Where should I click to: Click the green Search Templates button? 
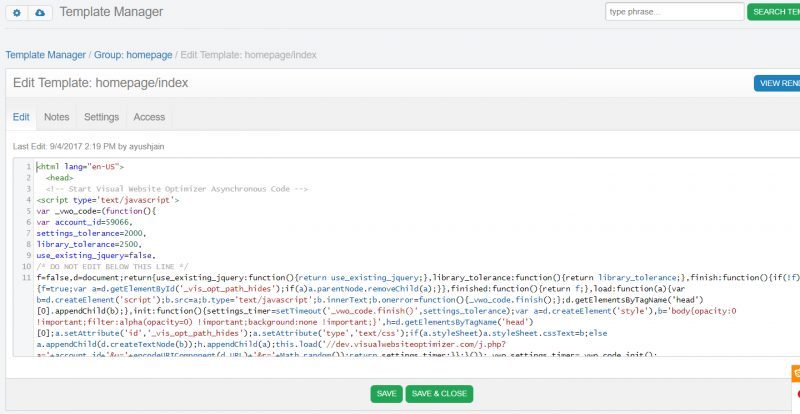774,12
